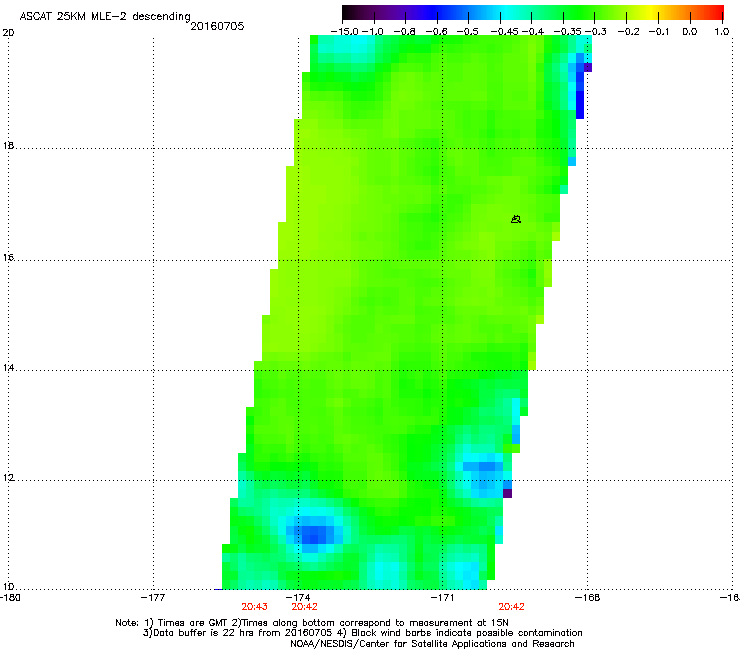Click the title 'ASCAT 25KM MLE-2 descending'
Viewport: 740px width, 650px height.
(x=105, y=16)
